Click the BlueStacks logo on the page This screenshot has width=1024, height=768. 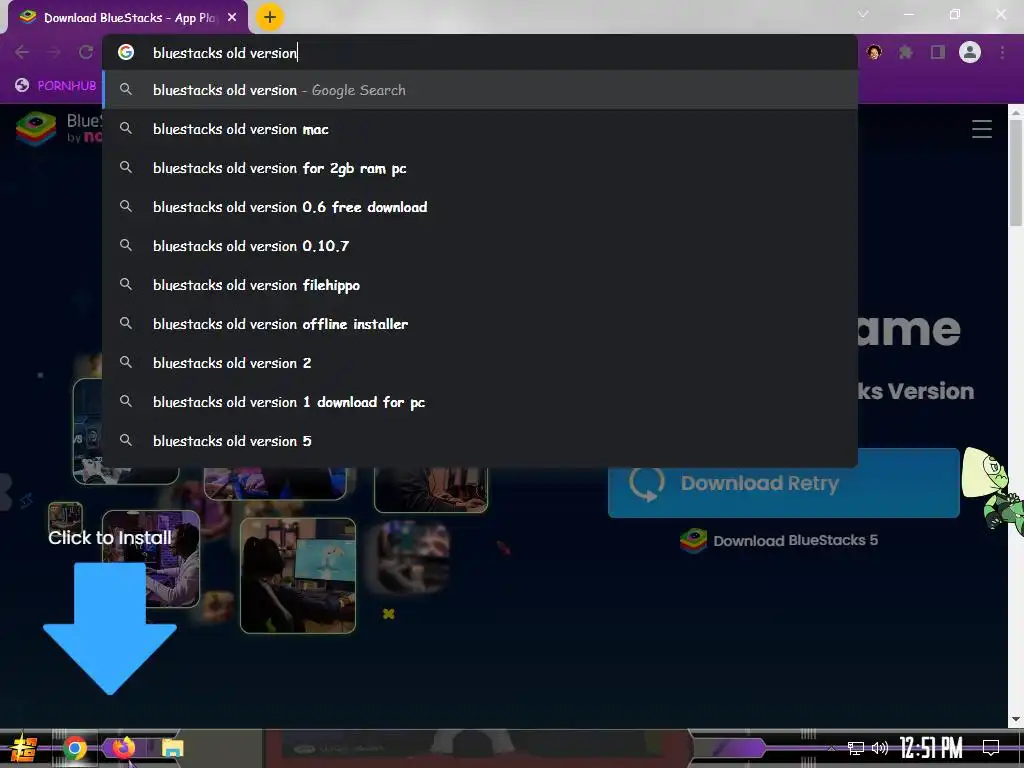coord(37,129)
